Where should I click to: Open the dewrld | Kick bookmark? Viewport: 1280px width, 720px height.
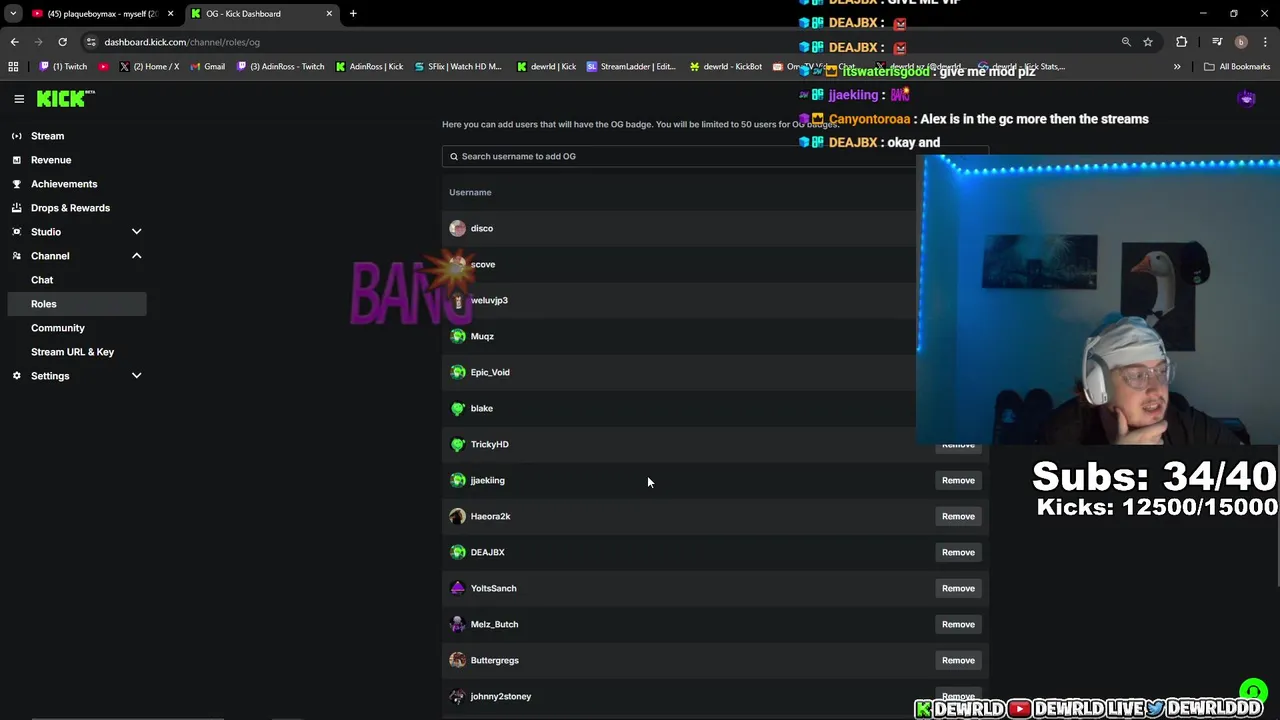point(547,67)
